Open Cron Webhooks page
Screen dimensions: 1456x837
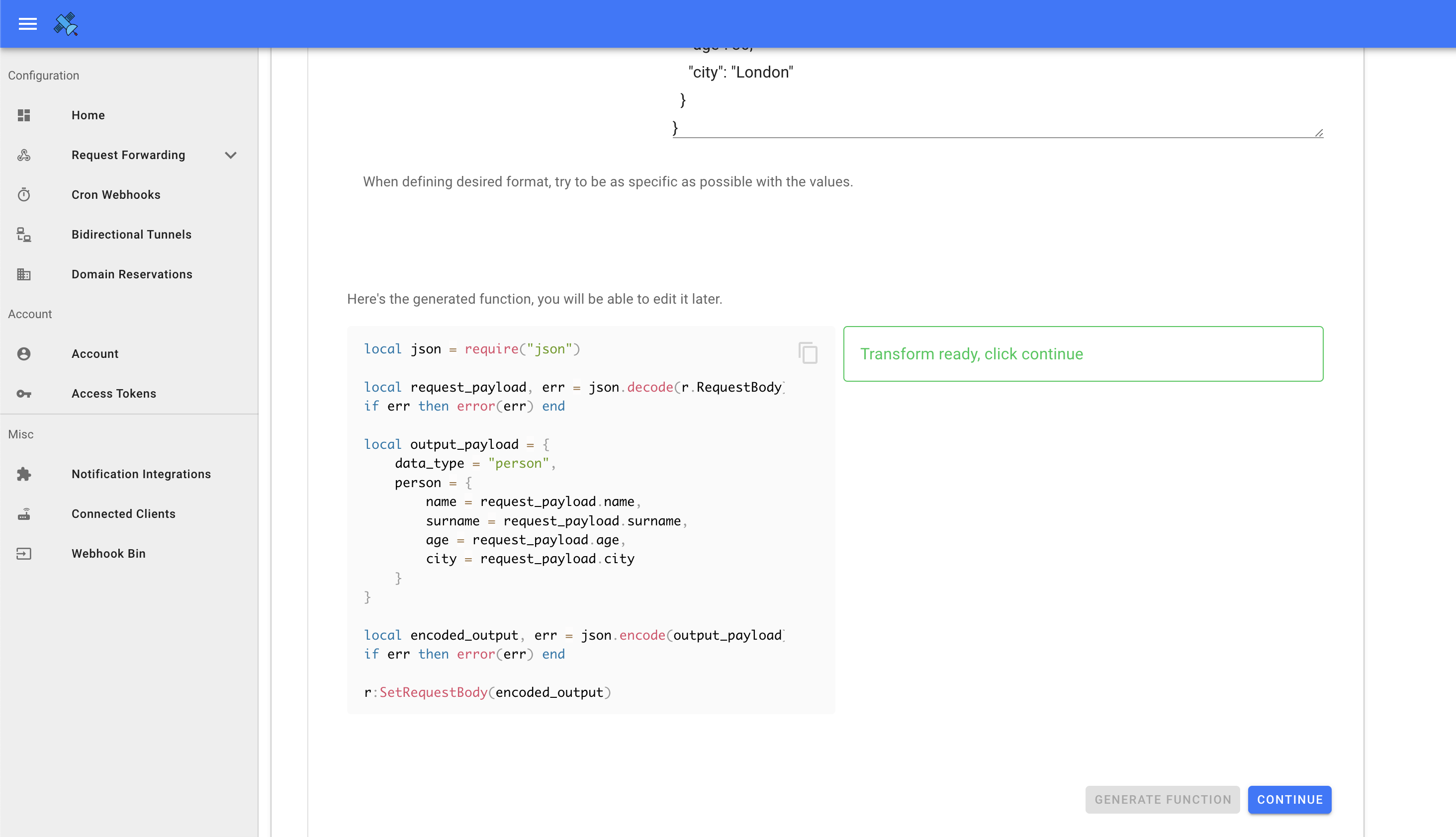(115, 194)
